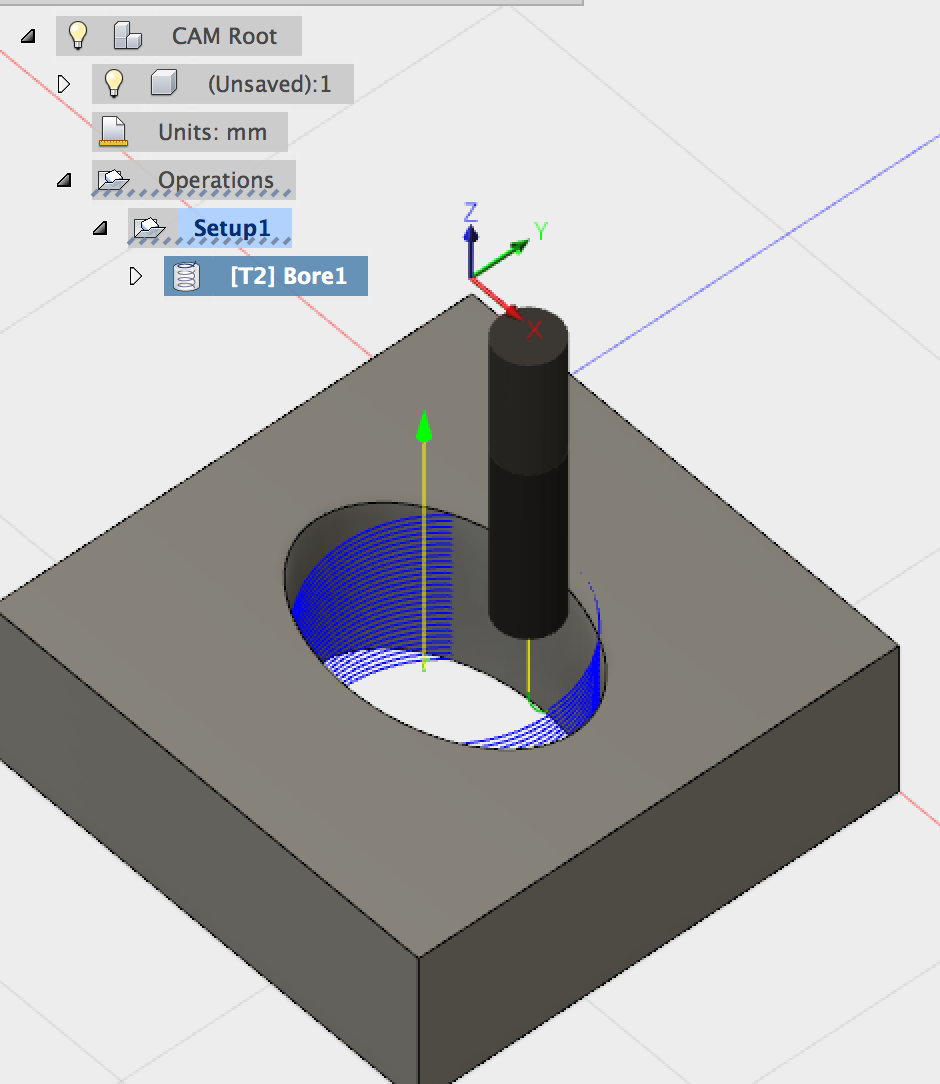Toggle CAM Root lightbulb visibility

pos(78,35)
